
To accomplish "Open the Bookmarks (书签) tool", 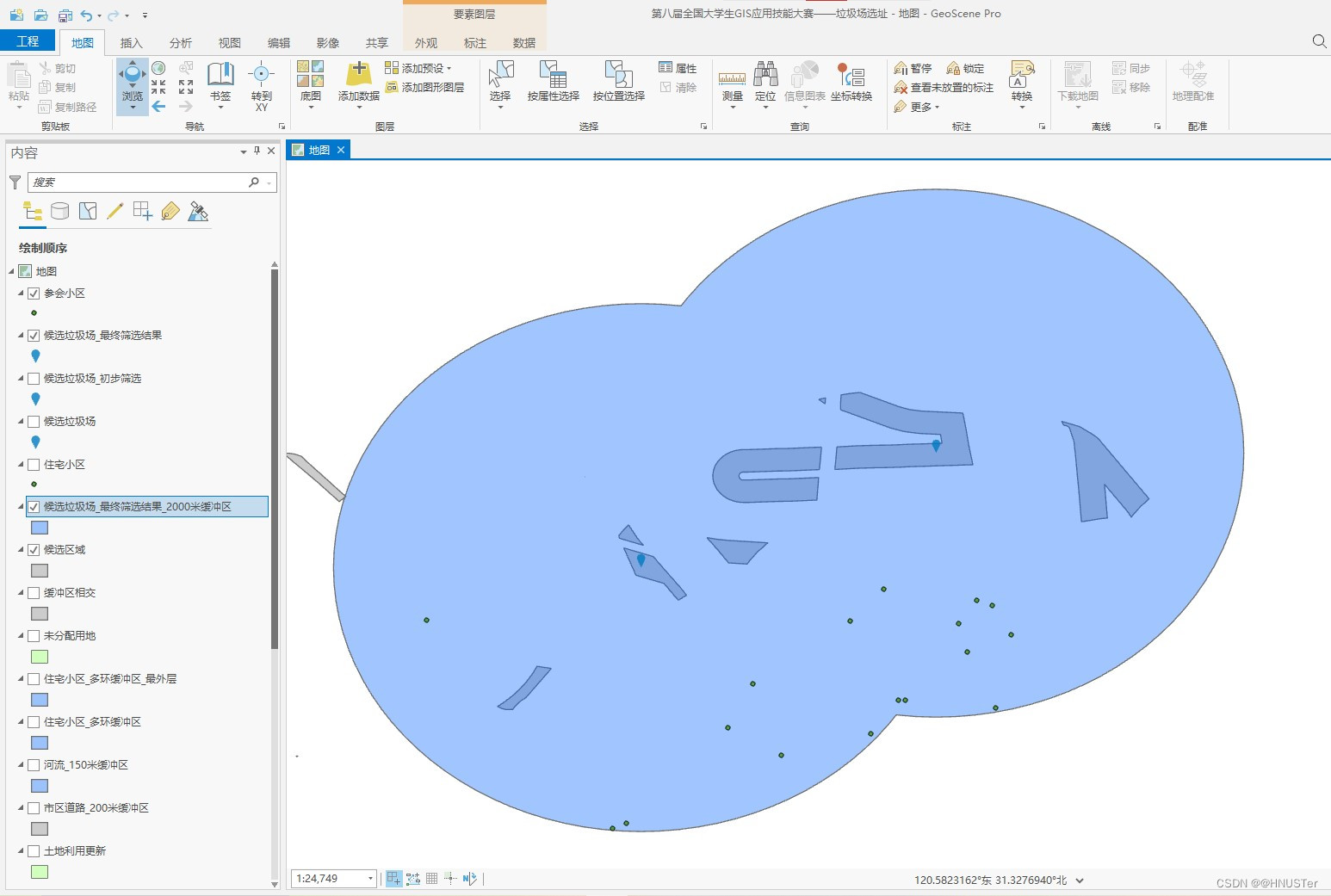I will [220, 84].
